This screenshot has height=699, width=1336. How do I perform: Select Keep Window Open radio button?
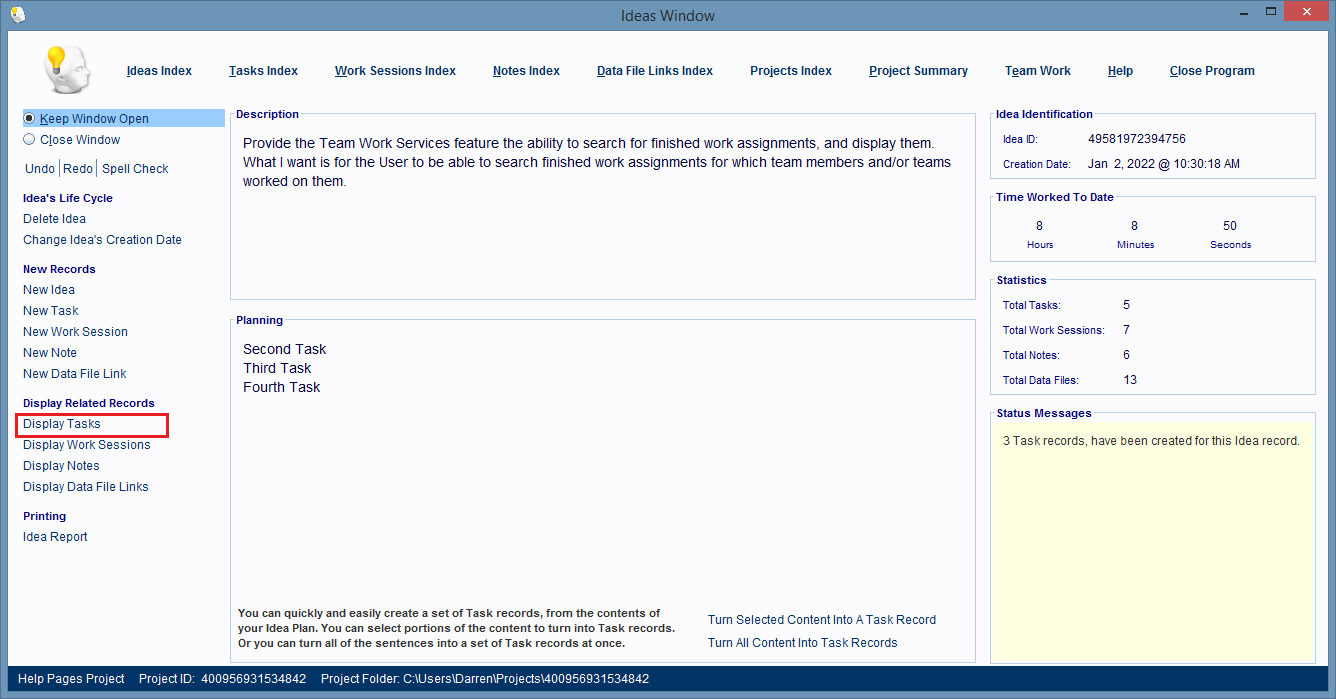(x=29, y=118)
